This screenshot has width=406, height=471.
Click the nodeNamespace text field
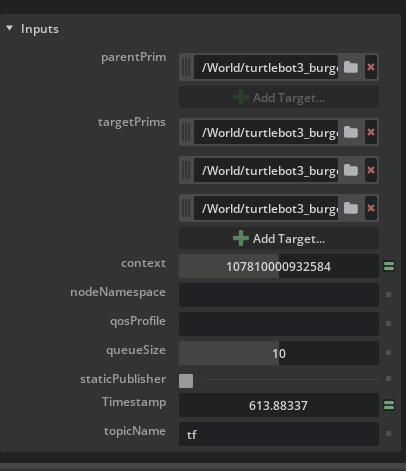point(279,295)
